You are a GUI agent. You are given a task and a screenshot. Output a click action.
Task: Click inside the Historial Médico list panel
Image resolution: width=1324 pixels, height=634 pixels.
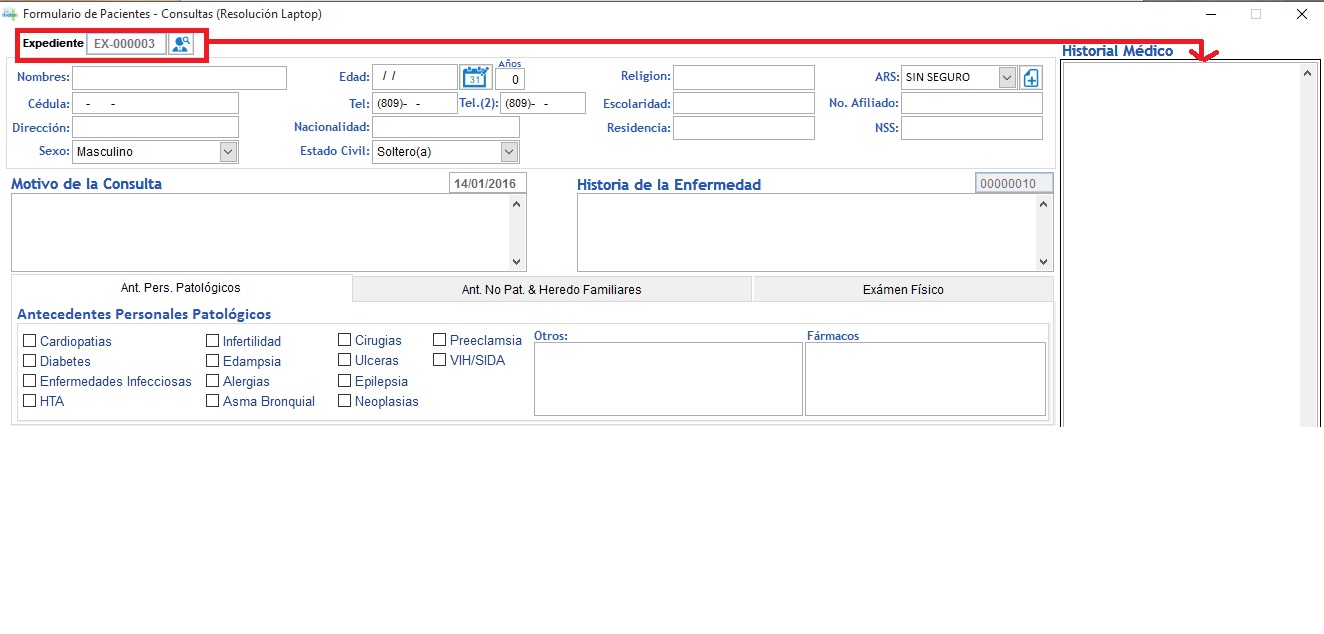tap(1180, 245)
